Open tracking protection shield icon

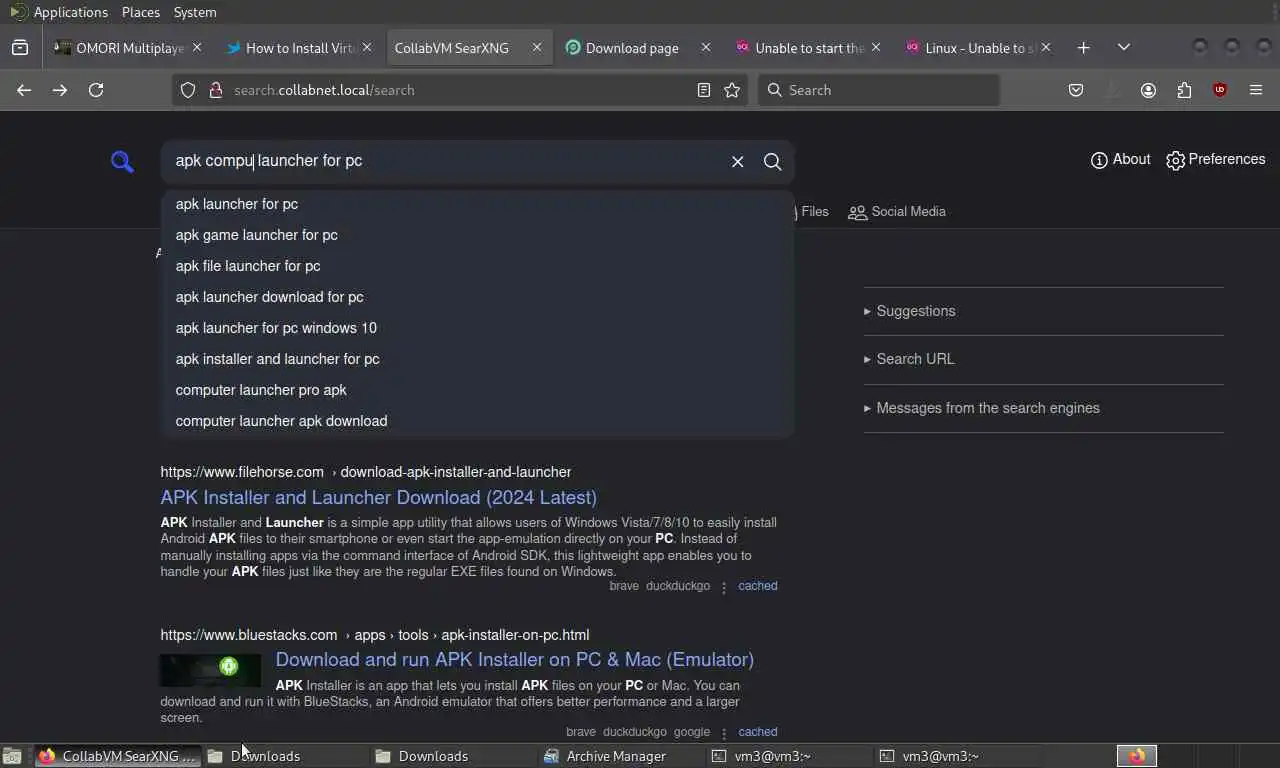pyautogui.click(x=188, y=90)
